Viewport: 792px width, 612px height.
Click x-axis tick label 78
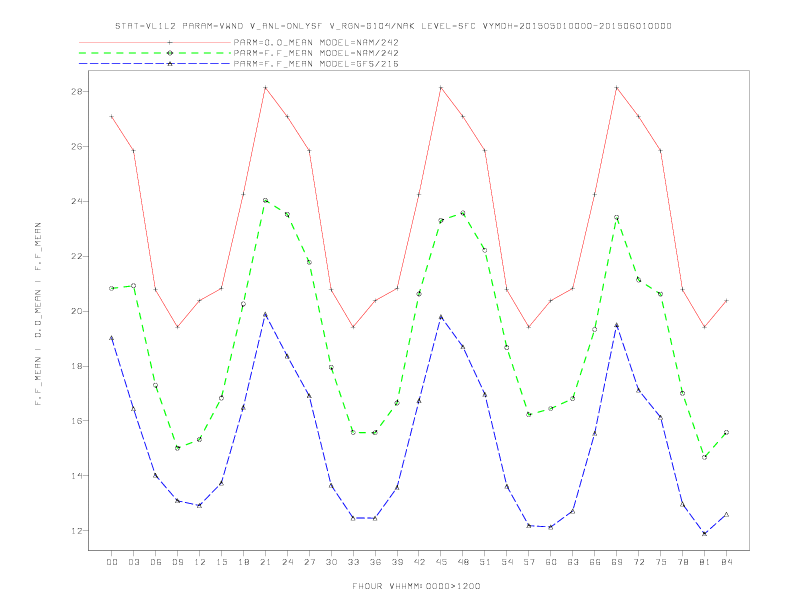click(x=682, y=562)
